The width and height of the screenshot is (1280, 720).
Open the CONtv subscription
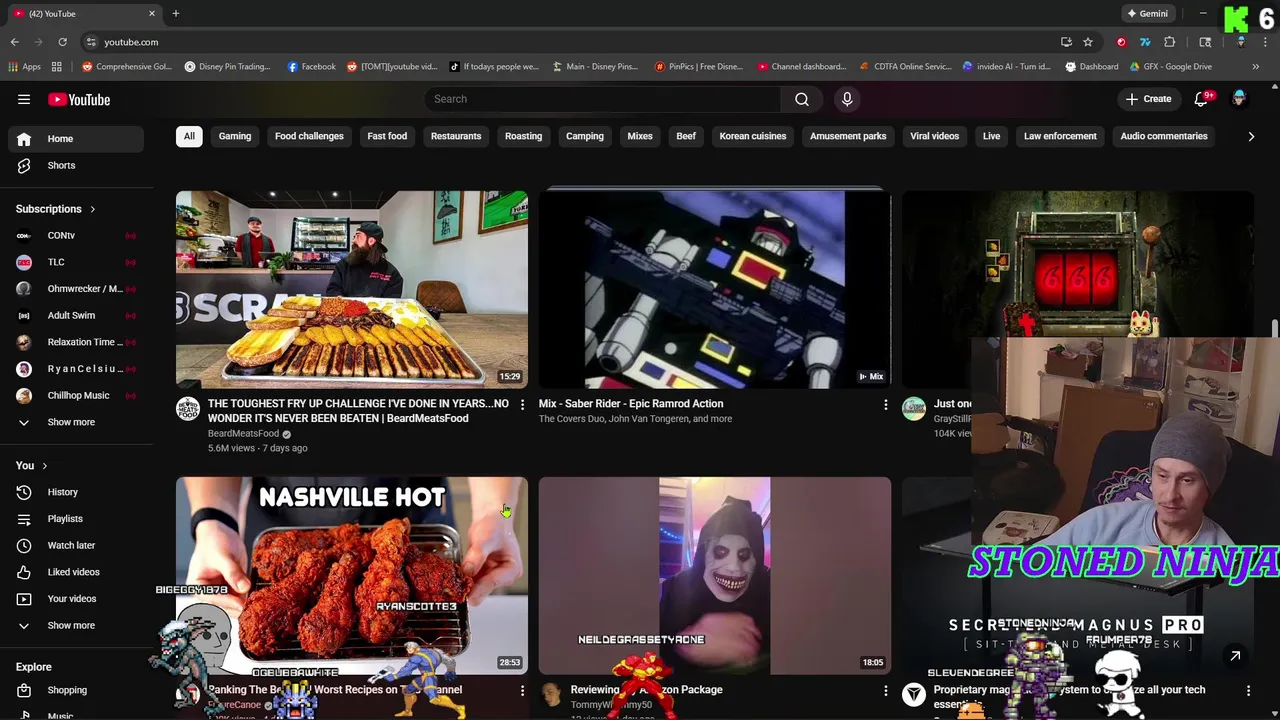coord(76,235)
